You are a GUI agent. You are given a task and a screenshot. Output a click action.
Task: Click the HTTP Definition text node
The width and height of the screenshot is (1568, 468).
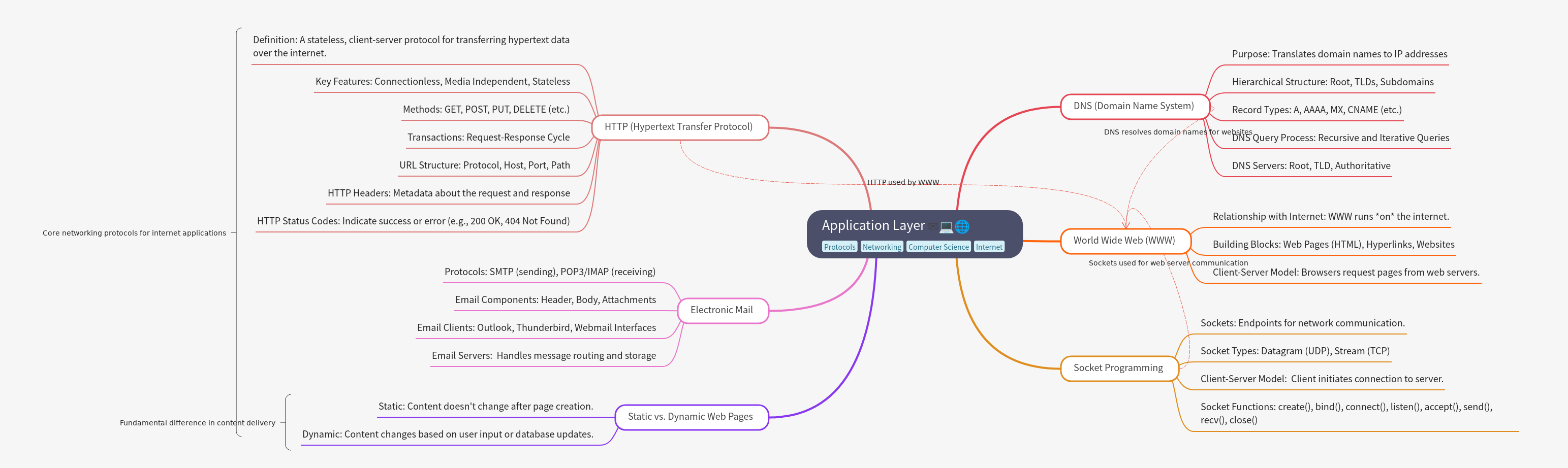(x=412, y=46)
